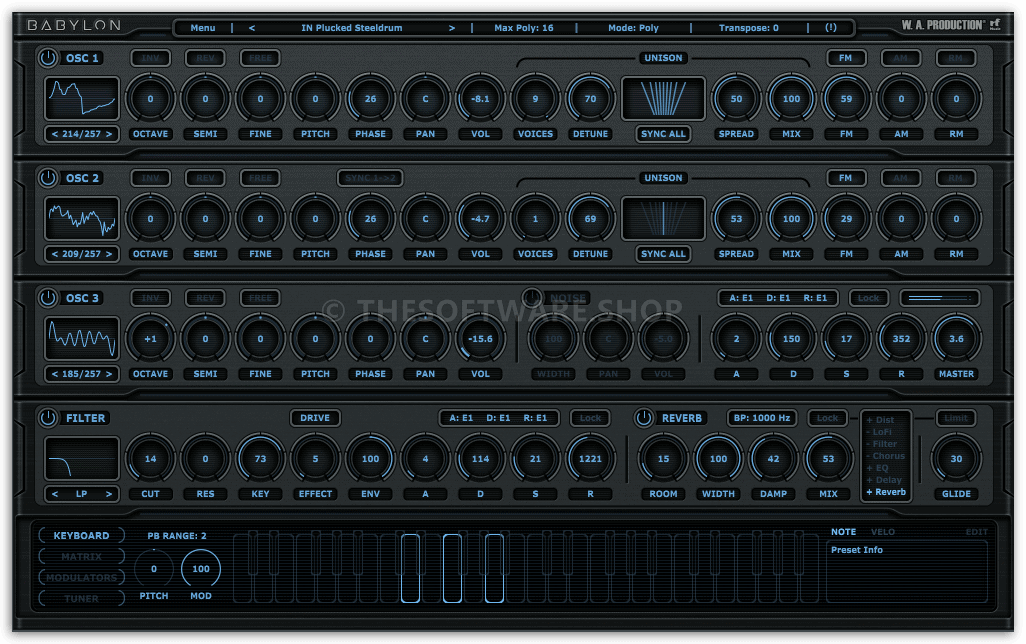The image size is (1026, 644).
Task: Select Reverb in the effects list
Action: point(886,492)
